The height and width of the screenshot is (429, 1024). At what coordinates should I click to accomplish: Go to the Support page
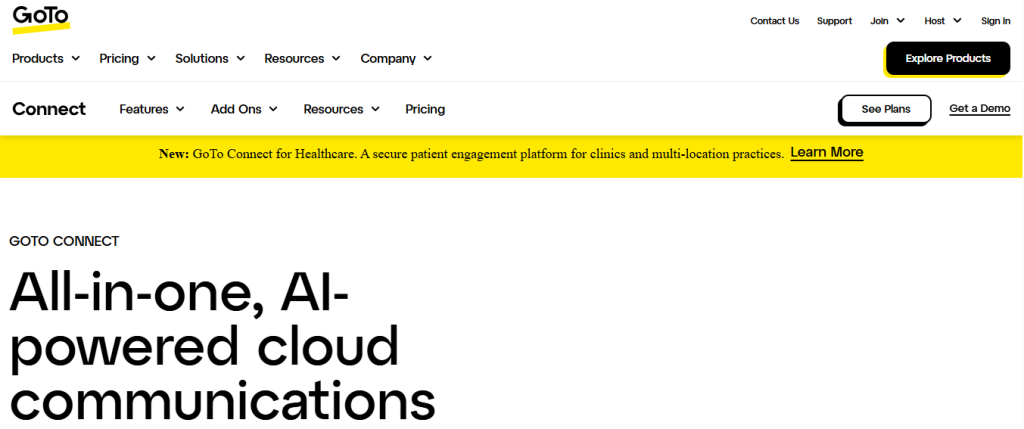tap(834, 21)
